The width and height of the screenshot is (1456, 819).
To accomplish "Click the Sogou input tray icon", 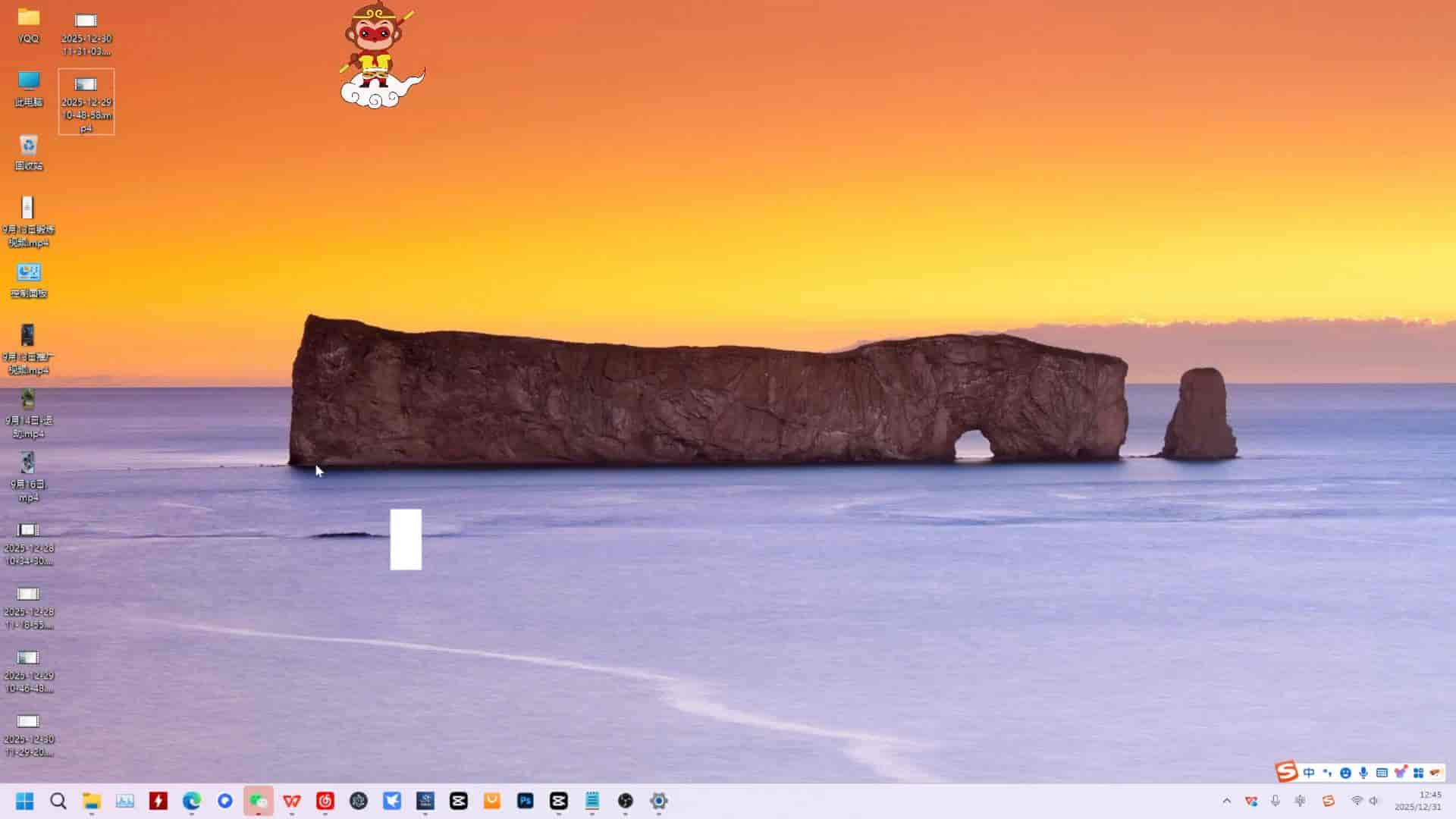I will 1329,801.
